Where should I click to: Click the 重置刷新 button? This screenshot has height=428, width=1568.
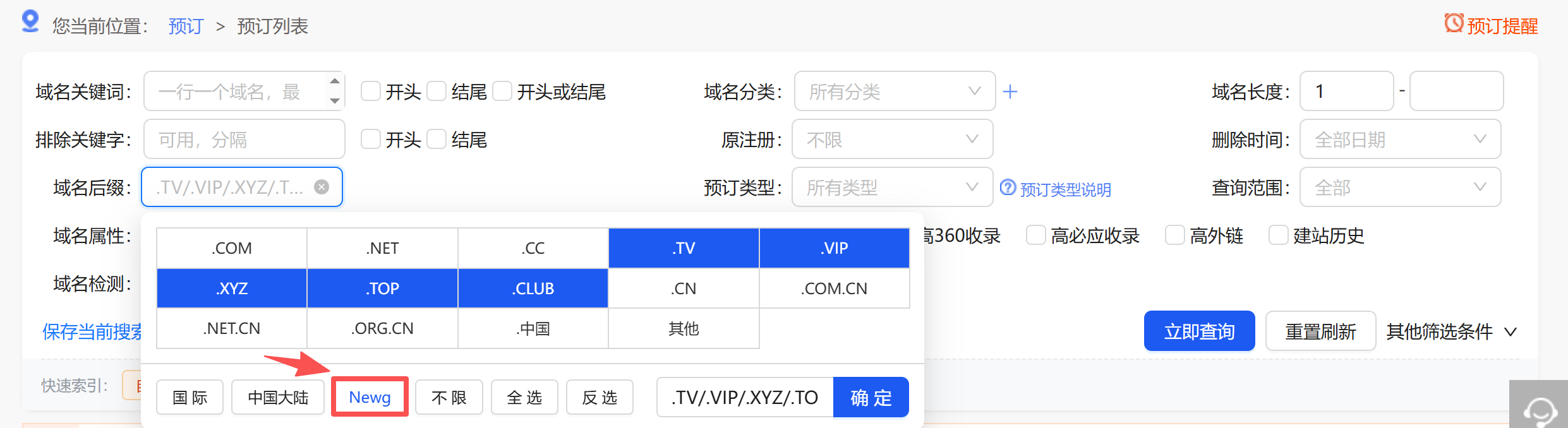[x=1320, y=331]
